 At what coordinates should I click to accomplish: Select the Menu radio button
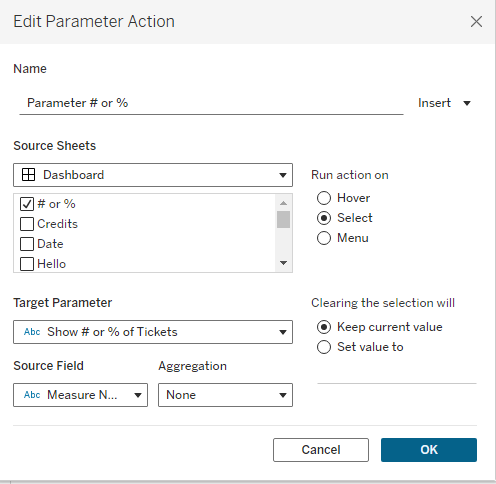tap(324, 238)
